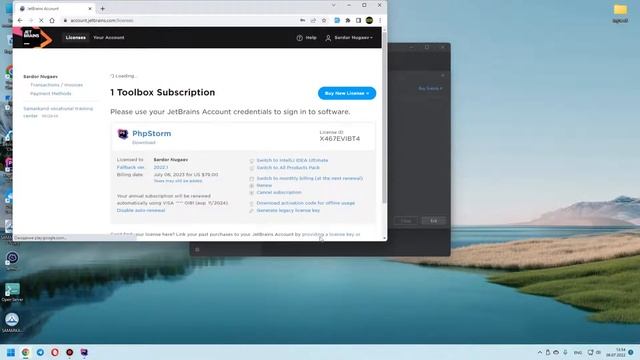Open the Open Server desktop shortcut
Viewport: 640px width, 360px height.
[x=12, y=292]
